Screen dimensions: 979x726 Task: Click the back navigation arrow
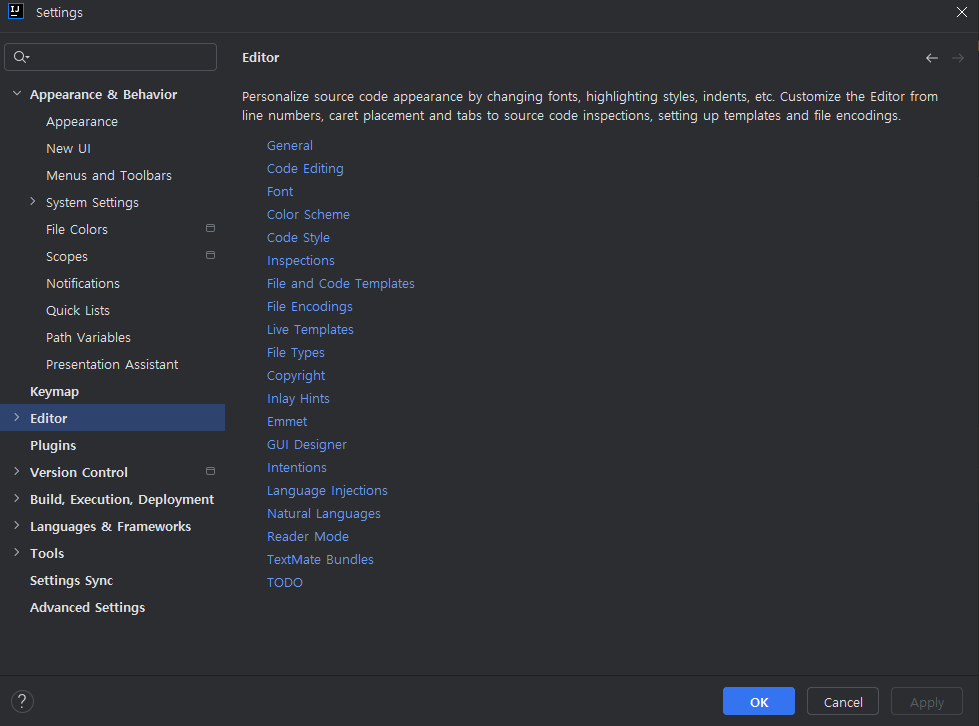pos(932,58)
